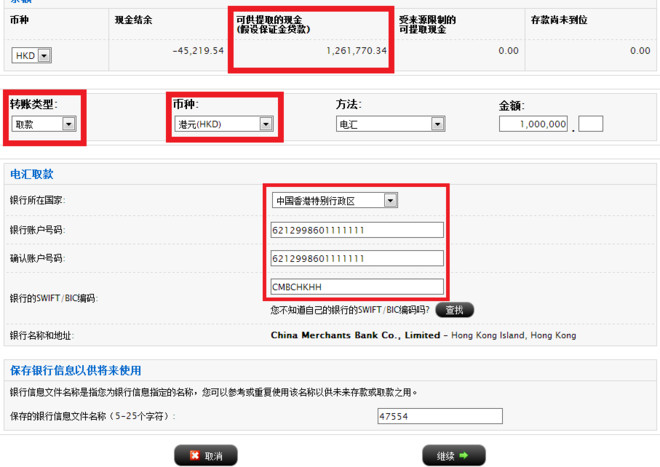This screenshot has width=660, height=467.
Task: Click the 银行名称和地址 label
Action: pos(42,336)
